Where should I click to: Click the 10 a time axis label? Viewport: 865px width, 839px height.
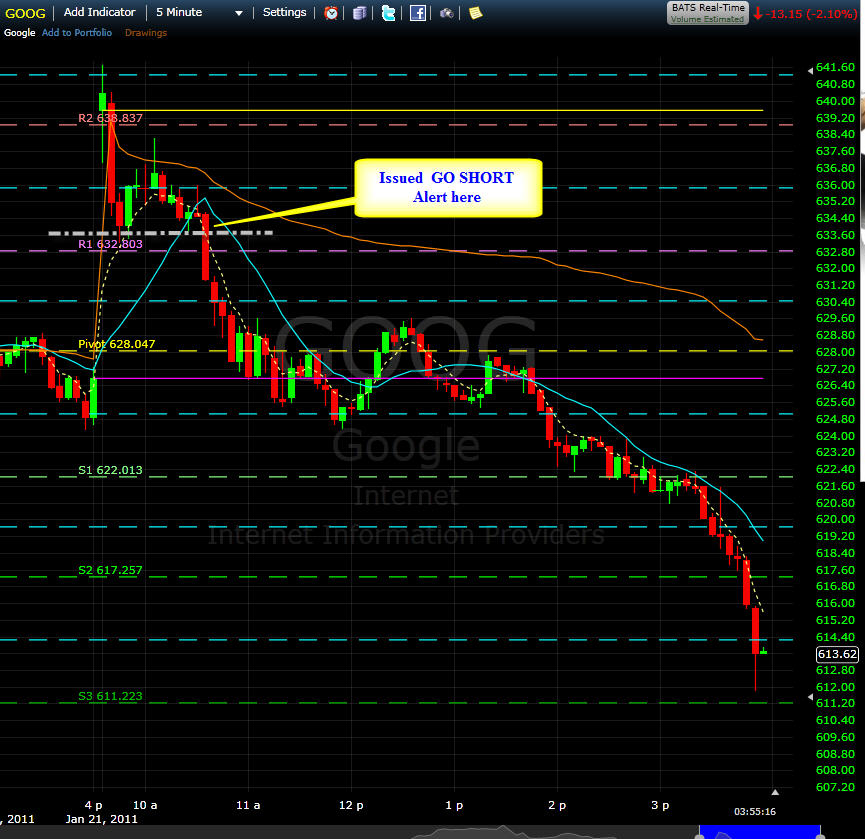145,805
